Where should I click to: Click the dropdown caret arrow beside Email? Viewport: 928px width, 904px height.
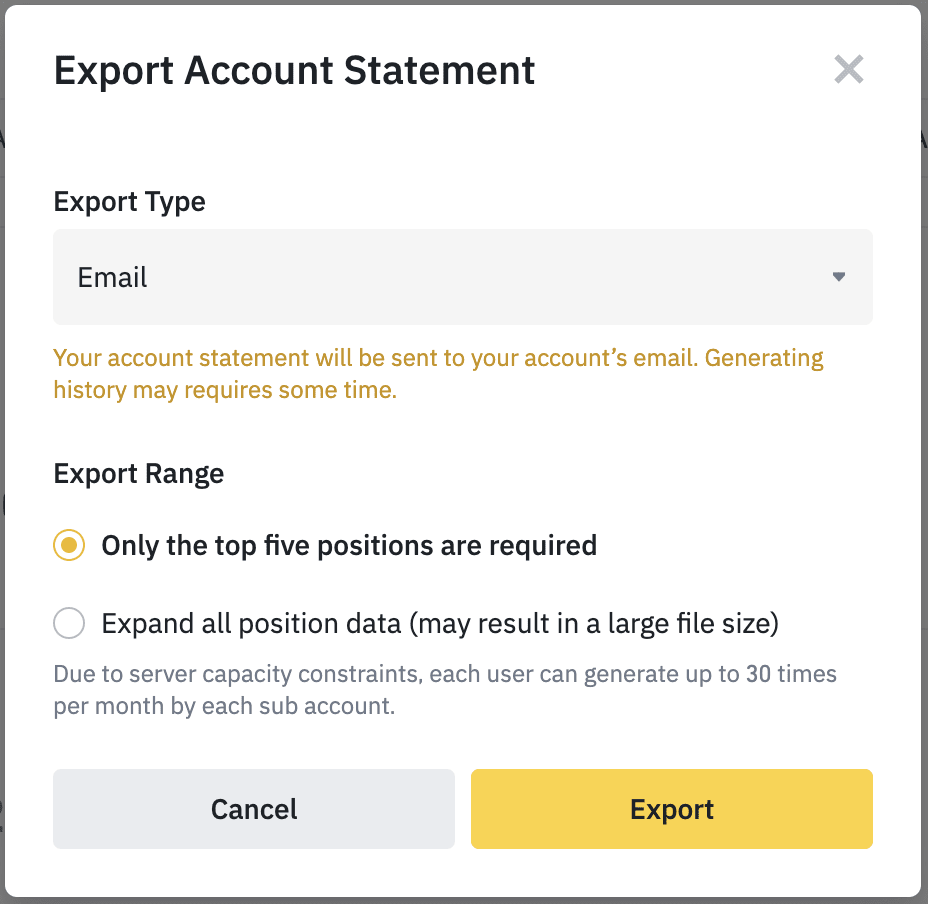click(x=839, y=277)
